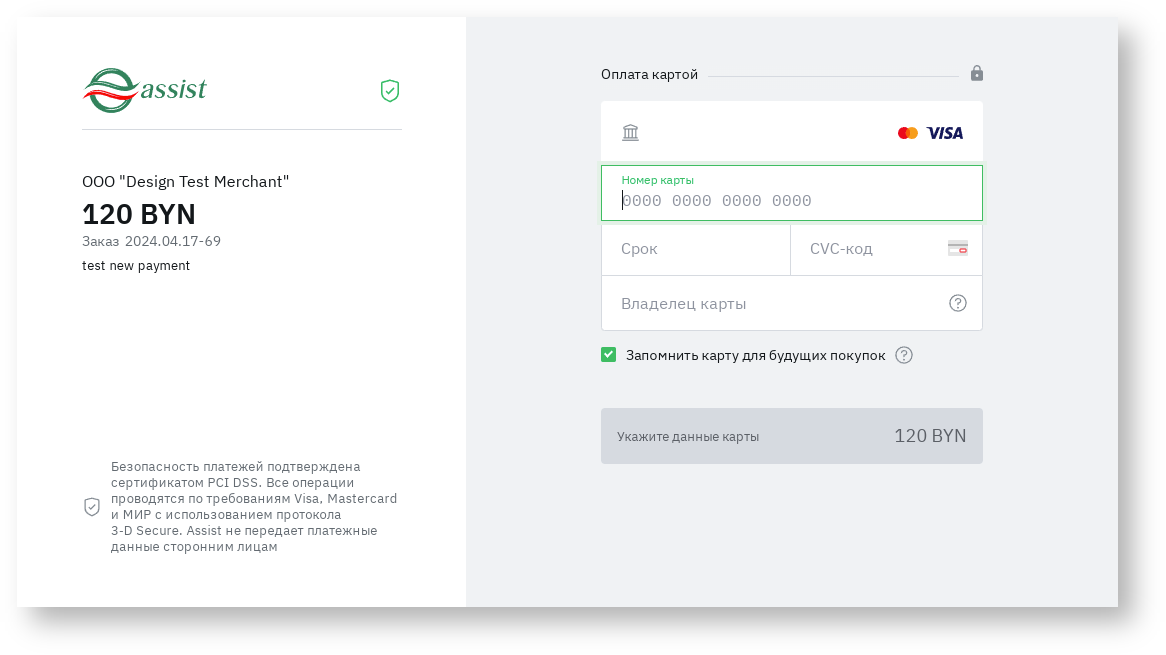This screenshot has width=1166, height=655.
Task: Click the ООО "Design Test Merchant" name
Action: (185, 182)
